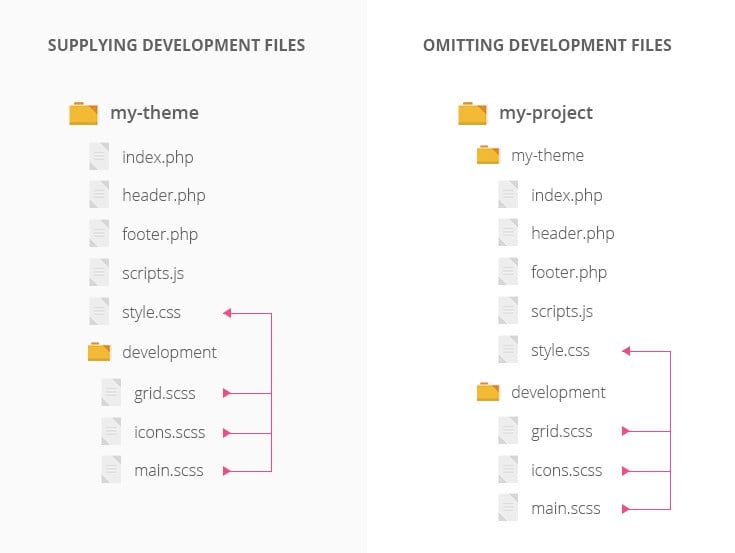Select my-theme subfolder label under my-project
The width and height of the screenshot is (735, 553).
(x=548, y=156)
